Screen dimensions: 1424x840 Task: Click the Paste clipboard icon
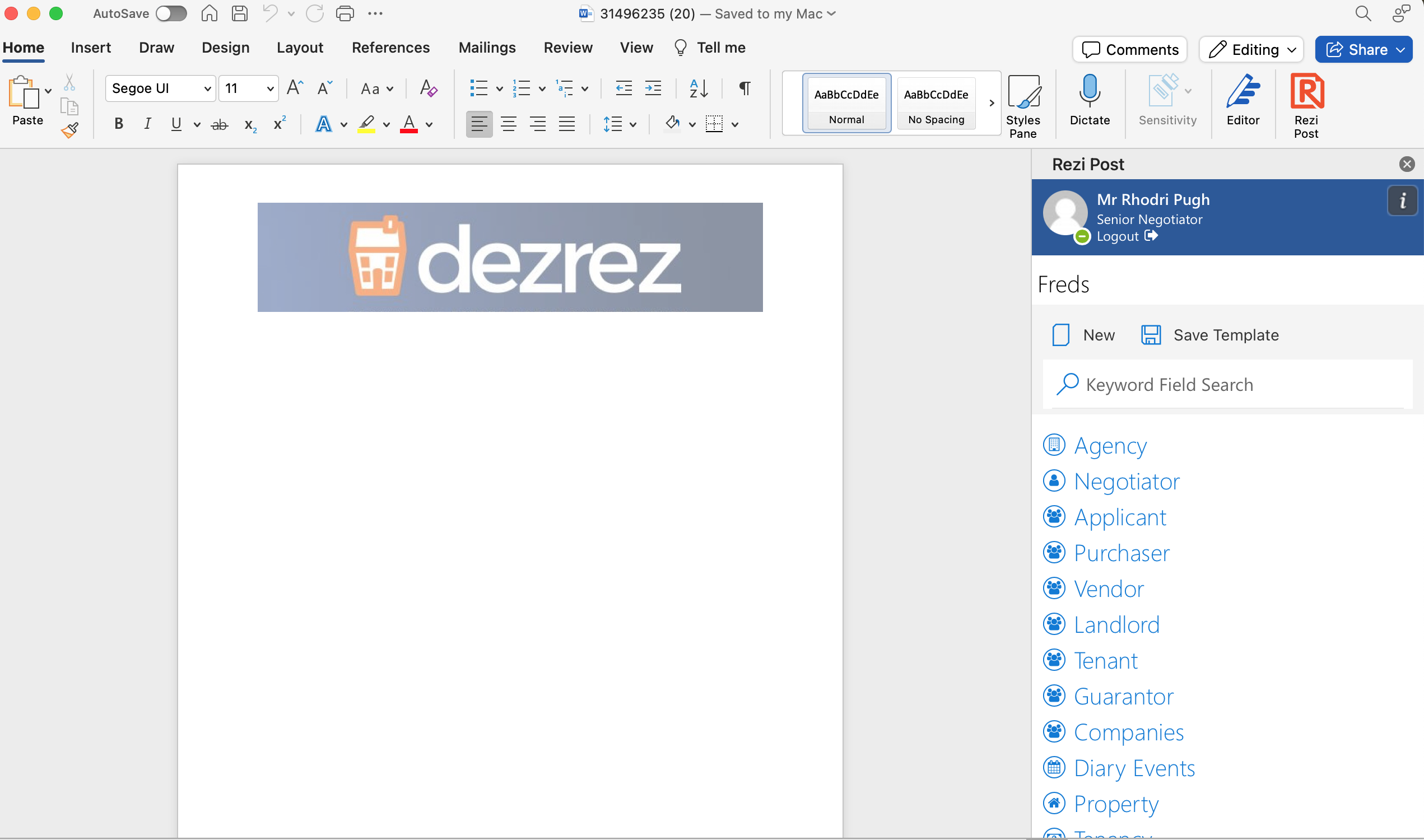pos(23,92)
